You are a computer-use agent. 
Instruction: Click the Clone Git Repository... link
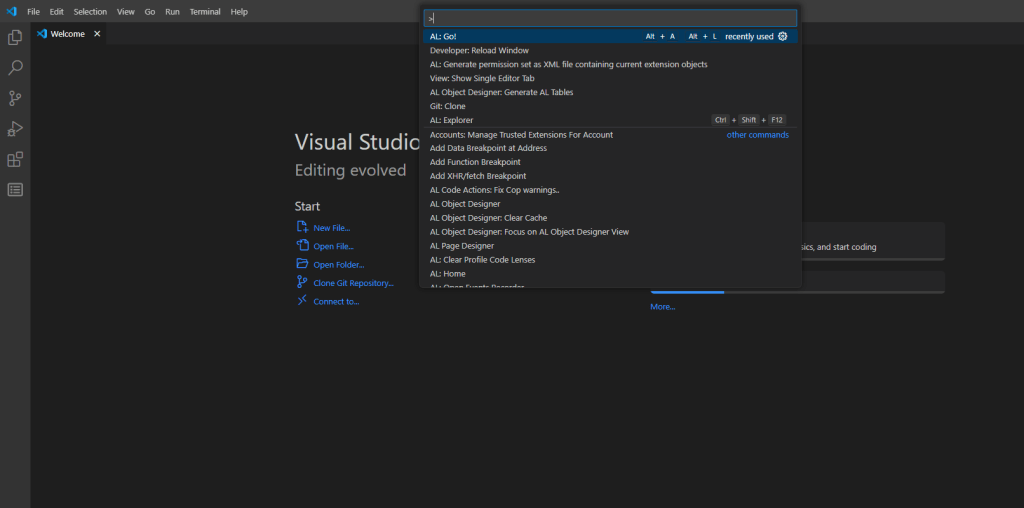click(353, 283)
